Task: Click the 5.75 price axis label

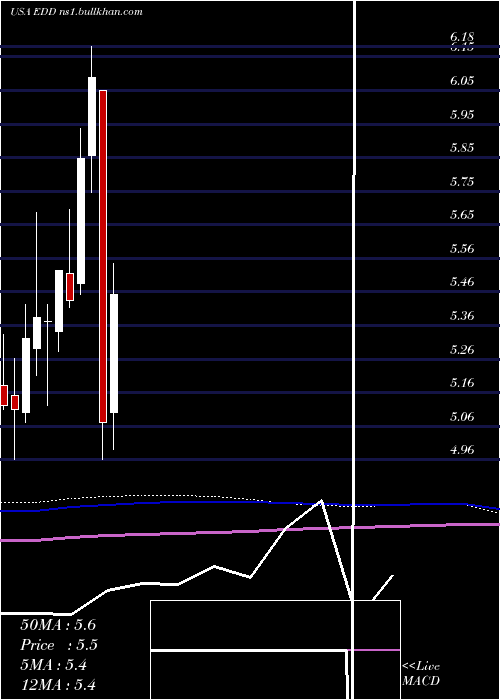Action: tap(462, 181)
